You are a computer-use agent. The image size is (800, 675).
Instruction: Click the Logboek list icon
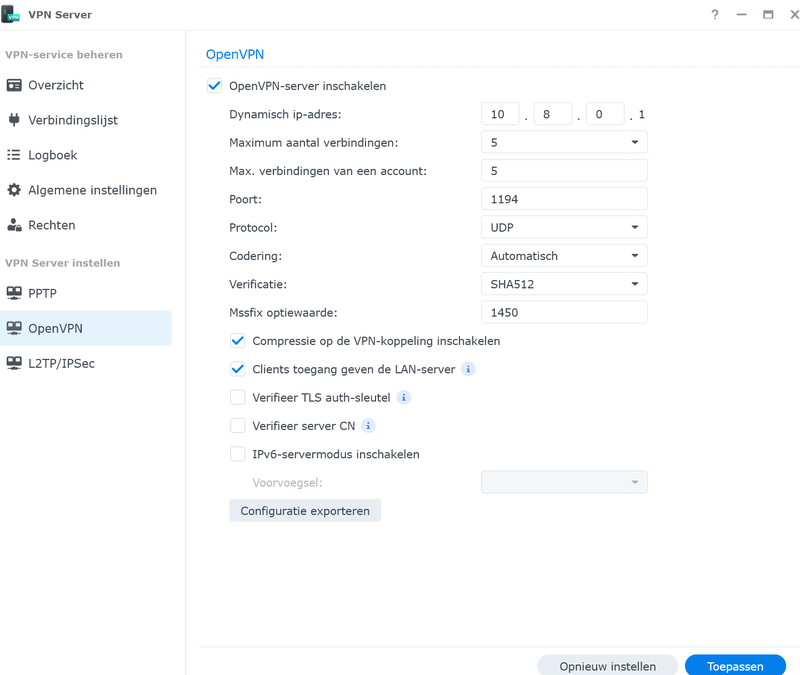pyautogui.click(x=14, y=155)
